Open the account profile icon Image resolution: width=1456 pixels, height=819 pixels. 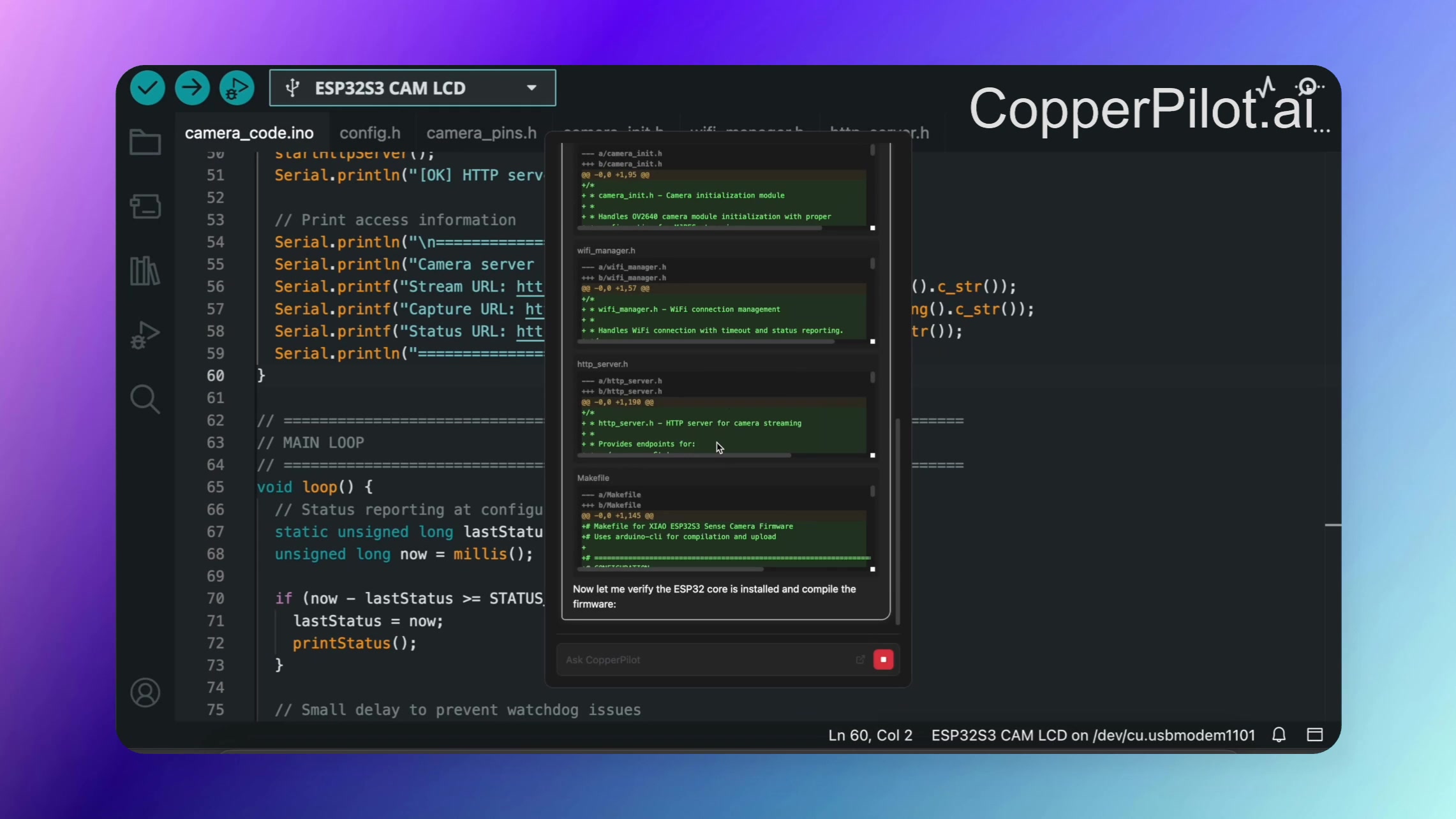point(145,693)
